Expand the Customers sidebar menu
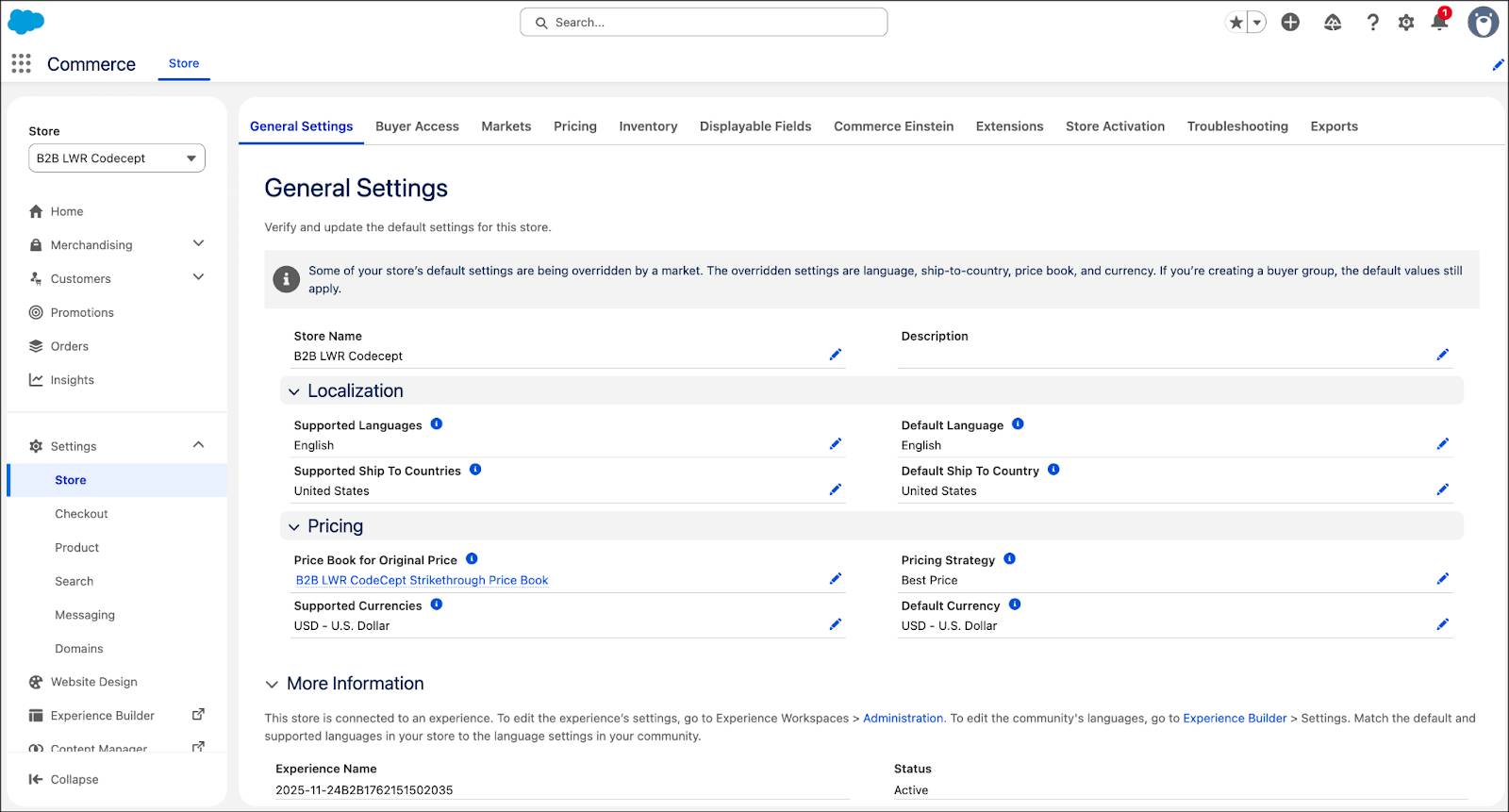Screen dimensions: 1509x812 tap(198, 277)
